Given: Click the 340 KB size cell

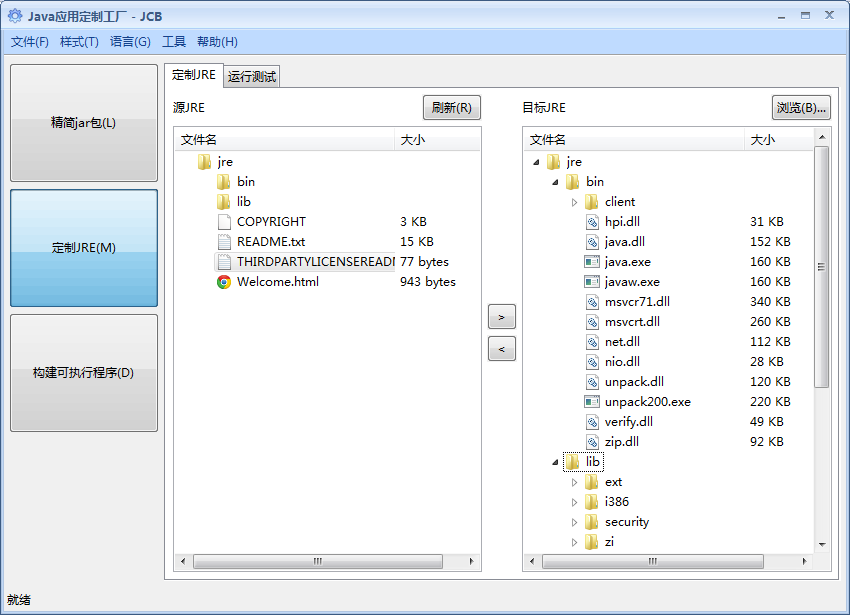Looking at the screenshot, I should (770, 302).
